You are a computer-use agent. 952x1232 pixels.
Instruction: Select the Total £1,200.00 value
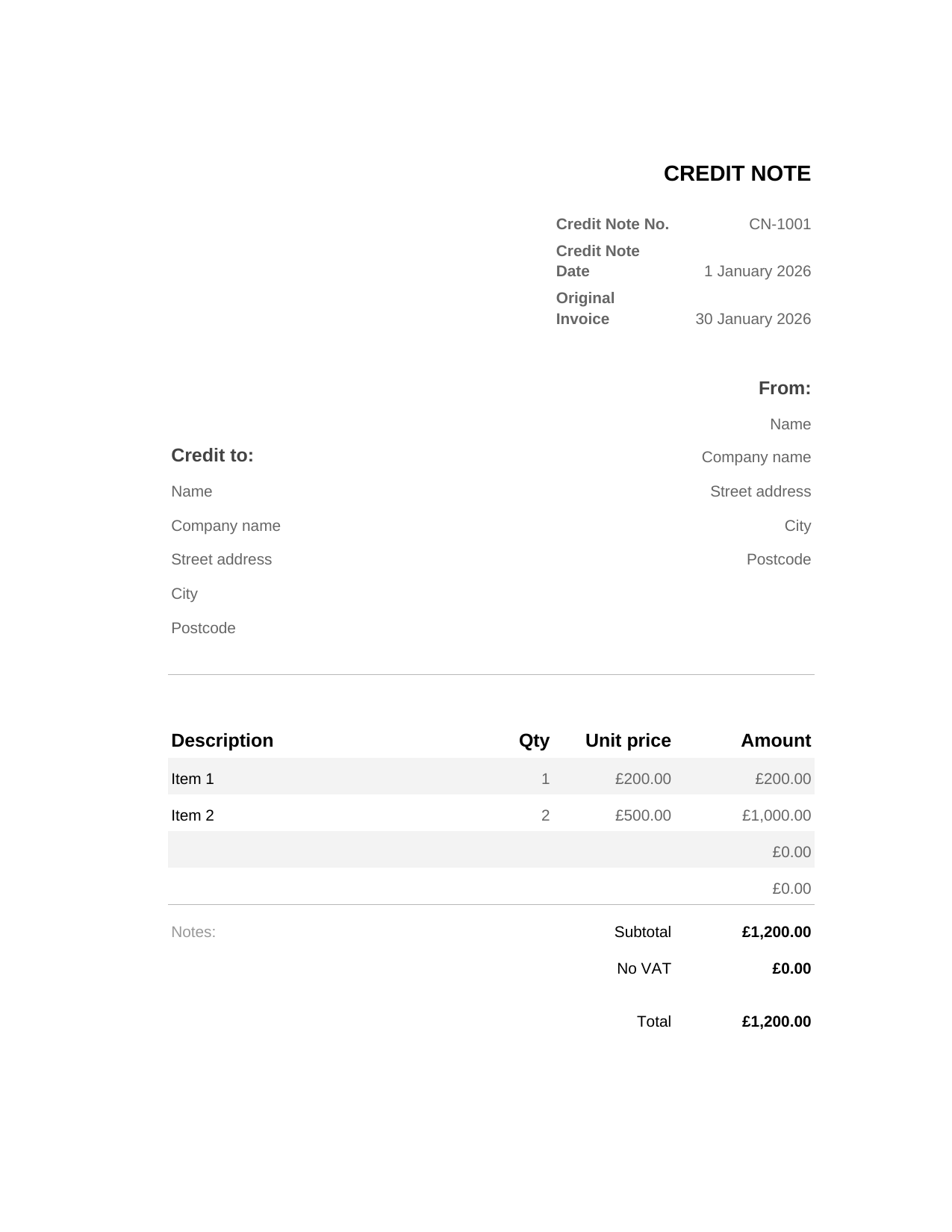click(776, 1021)
